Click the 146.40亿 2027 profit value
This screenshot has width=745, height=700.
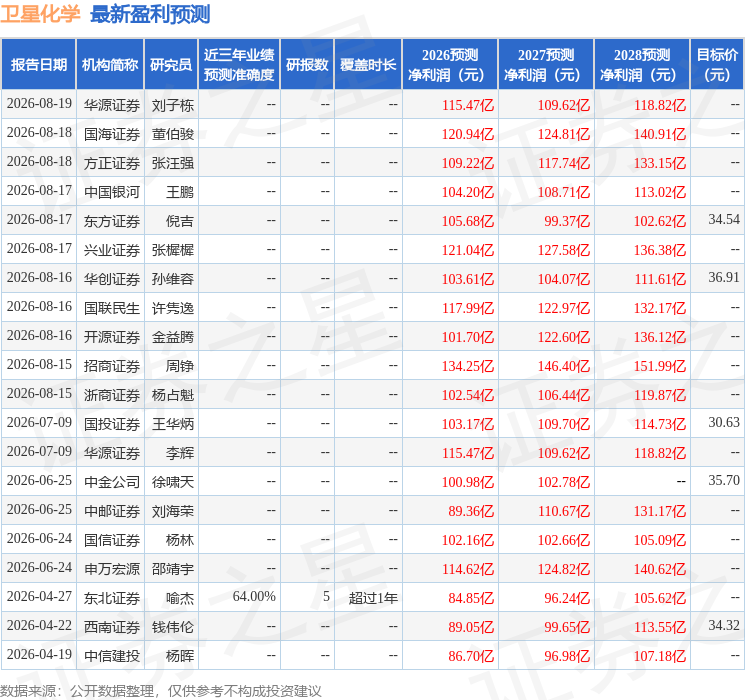click(564, 366)
